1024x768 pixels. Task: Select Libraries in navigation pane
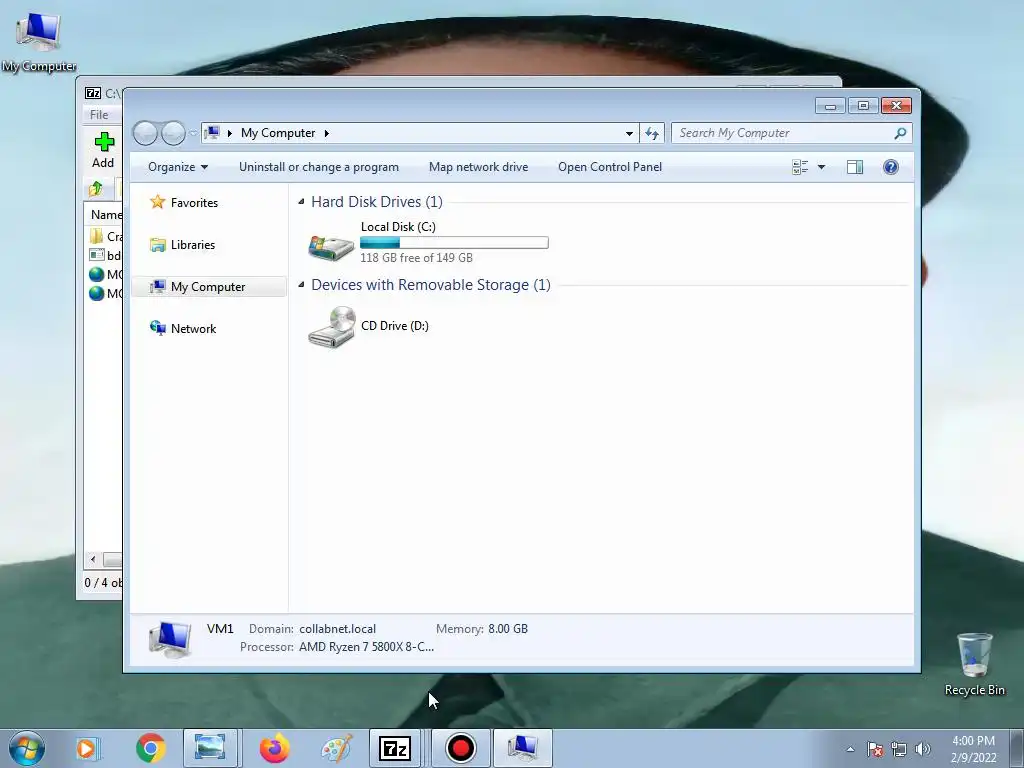tap(193, 245)
